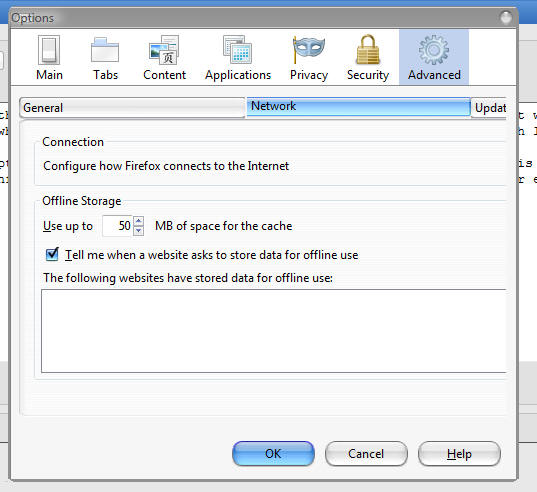Select the Security padlock icon
Screen dimensions: 537x492
(x=368, y=50)
